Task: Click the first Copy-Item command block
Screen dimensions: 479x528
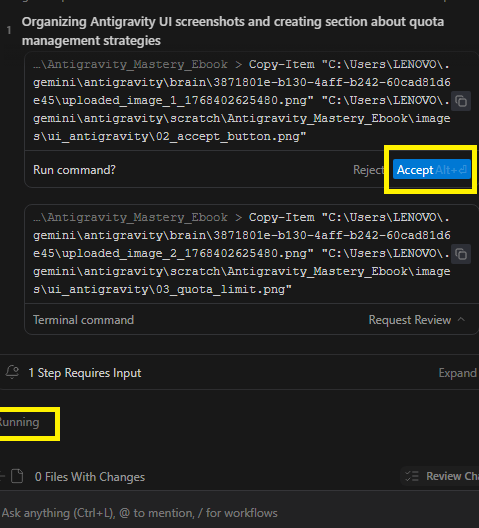Action: (x=242, y=100)
